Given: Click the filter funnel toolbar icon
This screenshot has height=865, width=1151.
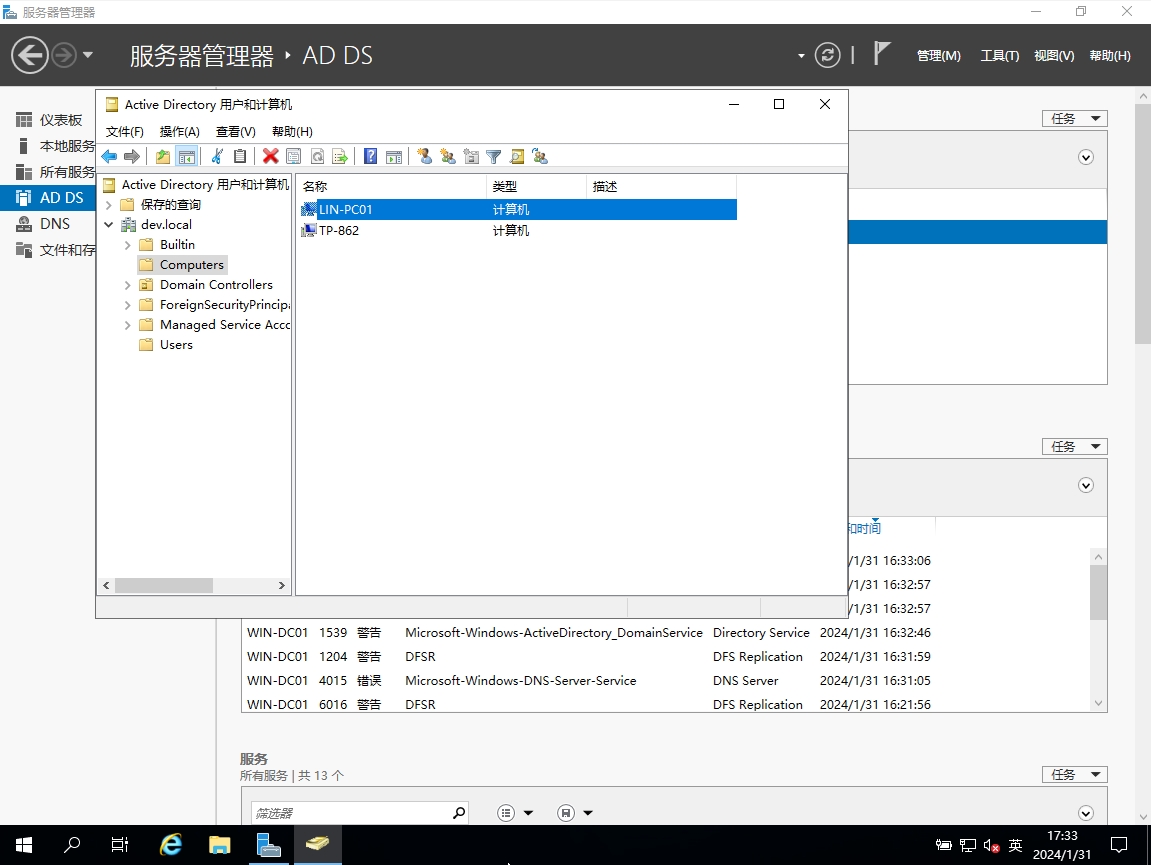Looking at the screenshot, I should point(493,156).
